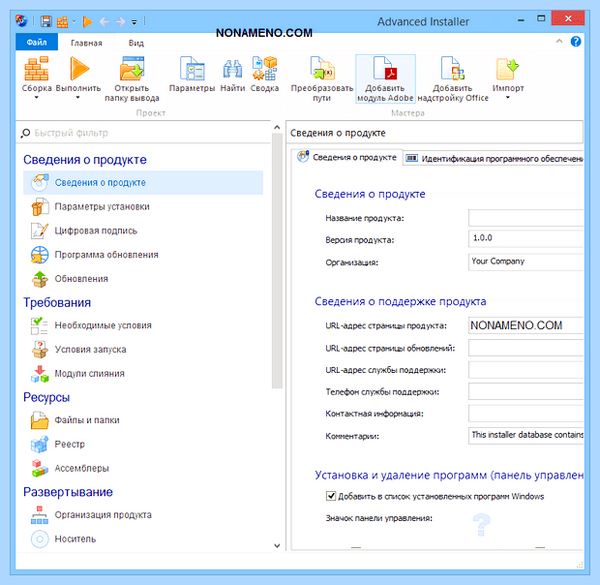Switch to Идентификация программного обеспечения tab
This screenshot has height=585, width=600.
494,158
